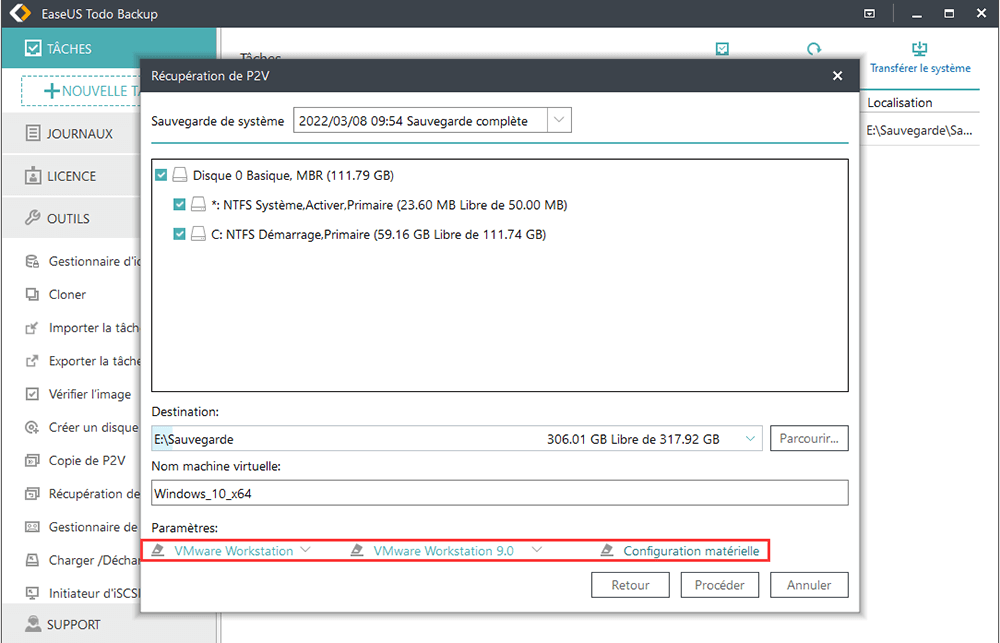Viewport: 1000px width, 643px height.
Task: Open the TÂCHES tab
Action: click(x=108, y=48)
